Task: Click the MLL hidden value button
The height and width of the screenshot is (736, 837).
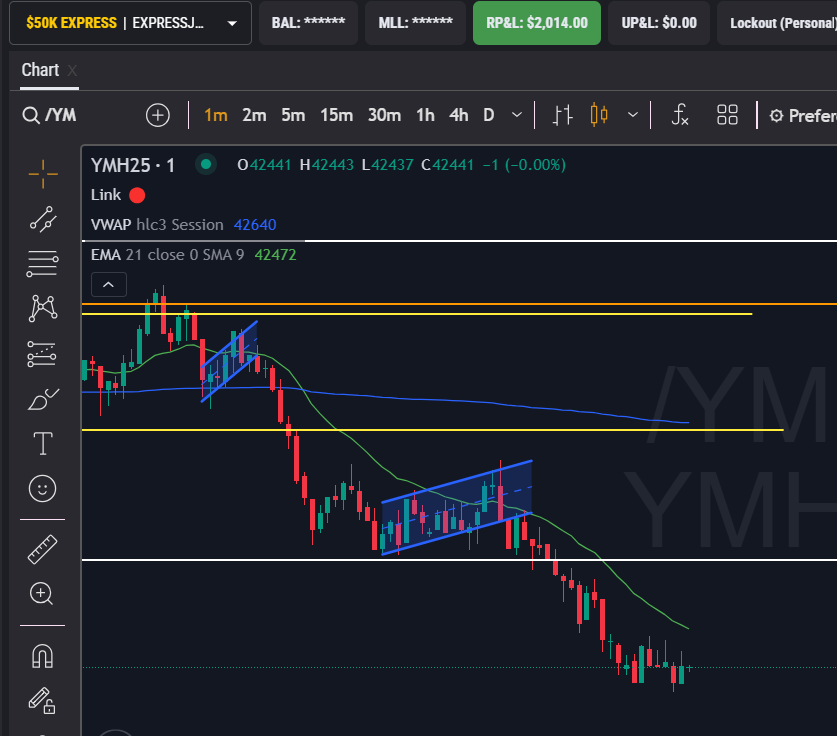Action: 415,23
